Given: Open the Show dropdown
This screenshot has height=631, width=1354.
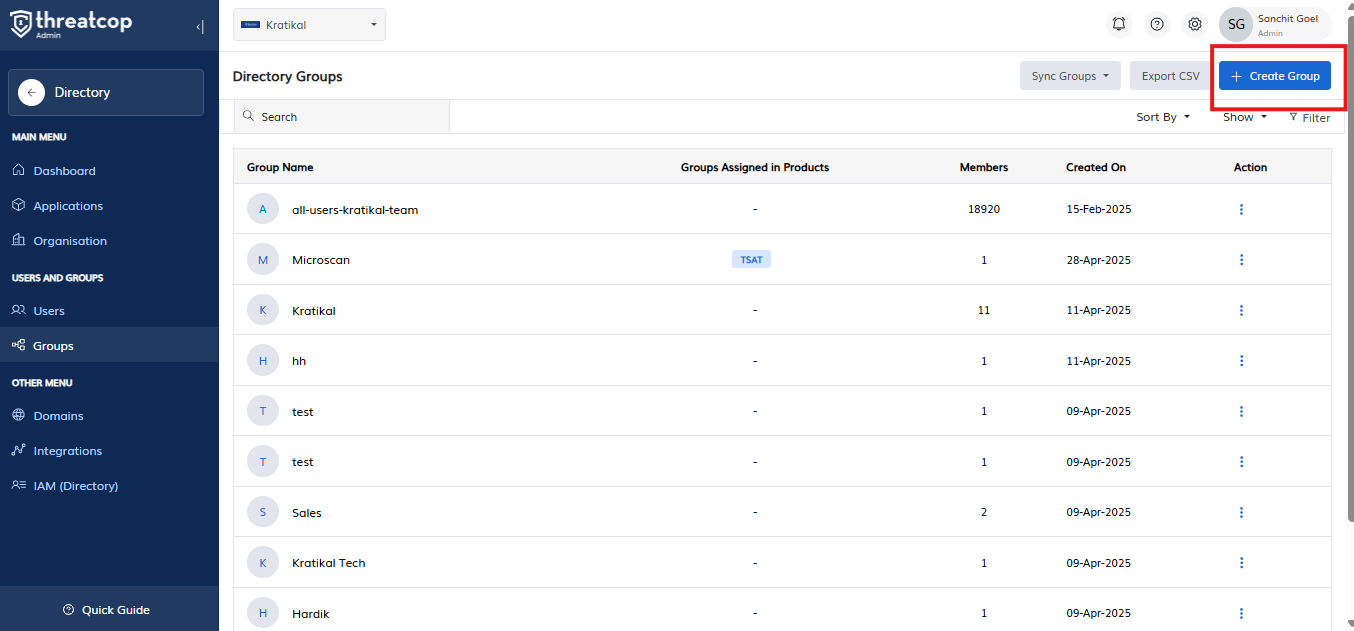Looking at the screenshot, I should 1244,117.
